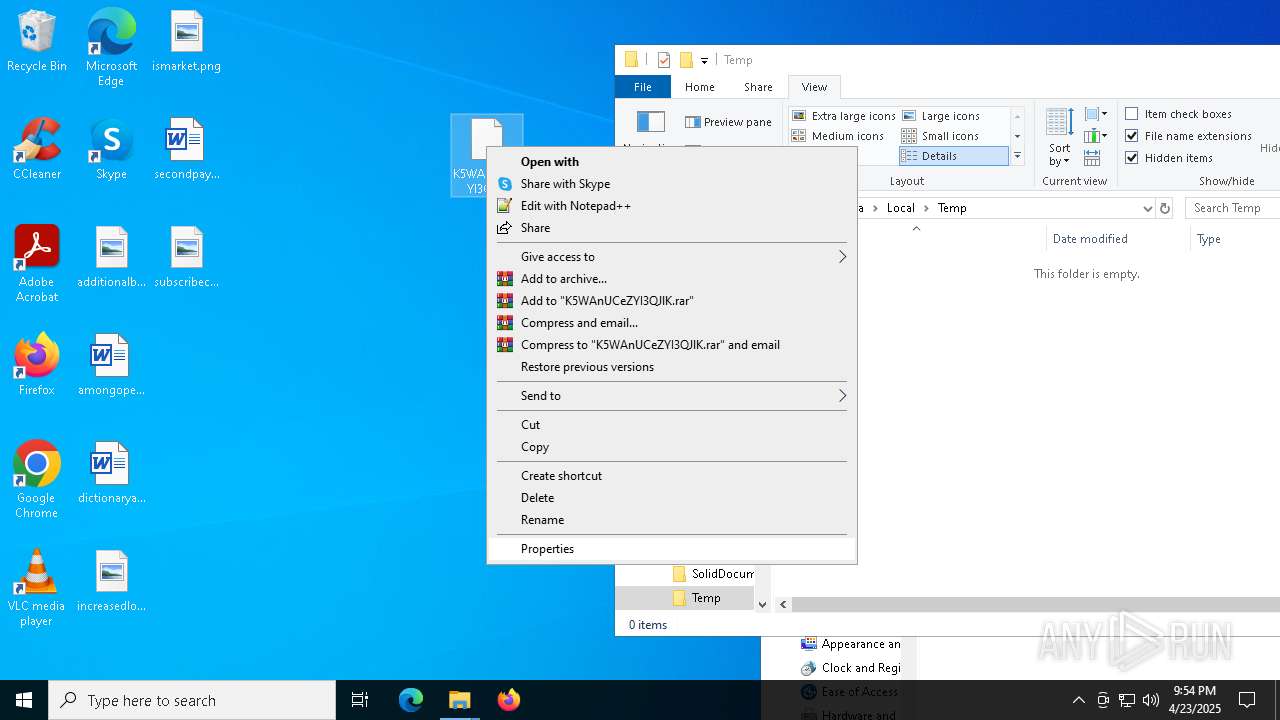Expand Give access to submenu

[671, 257]
